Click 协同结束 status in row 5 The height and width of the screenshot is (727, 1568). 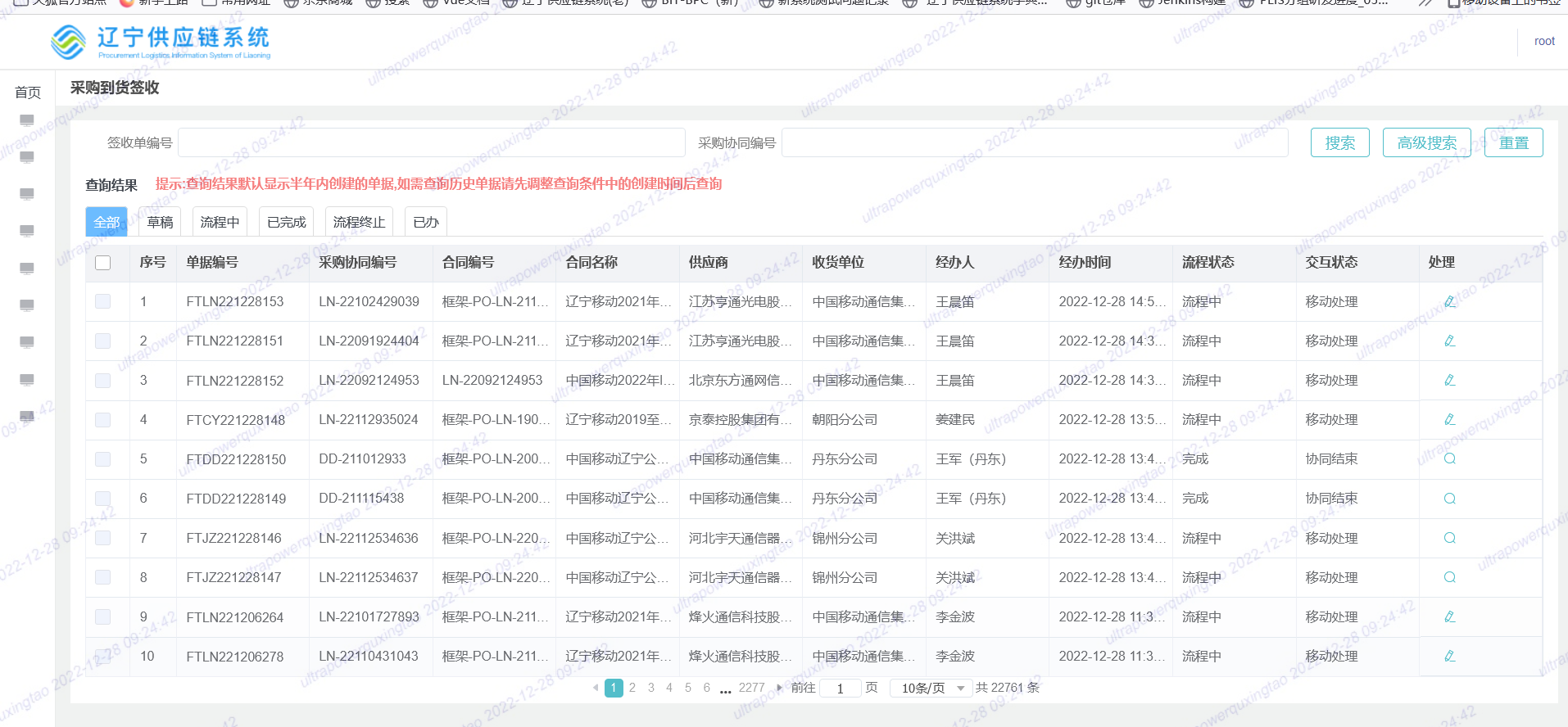click(1331, 458)
